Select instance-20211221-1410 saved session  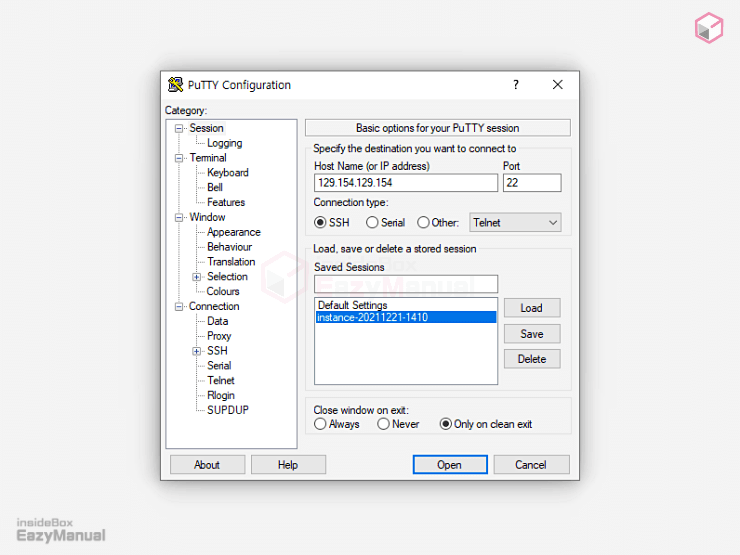coord(406,317)
